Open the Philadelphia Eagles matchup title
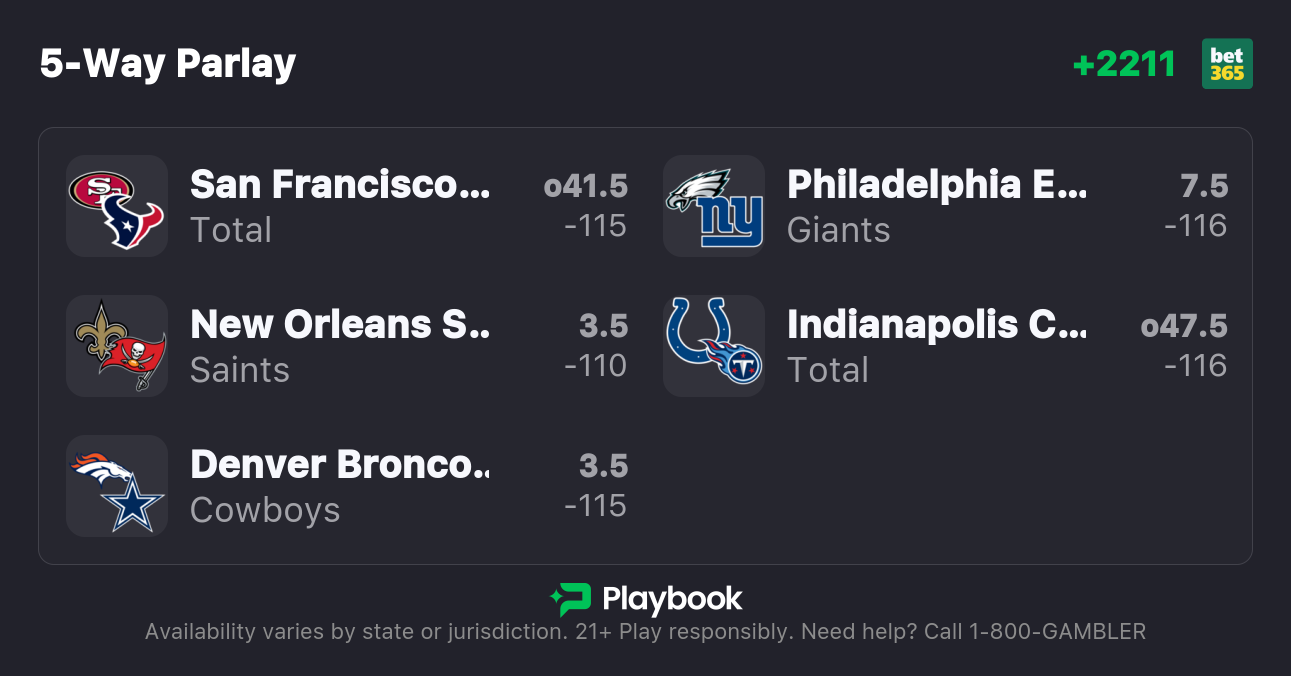The height and width of the screenshot is (676, 1291). [x=936, y=185]
